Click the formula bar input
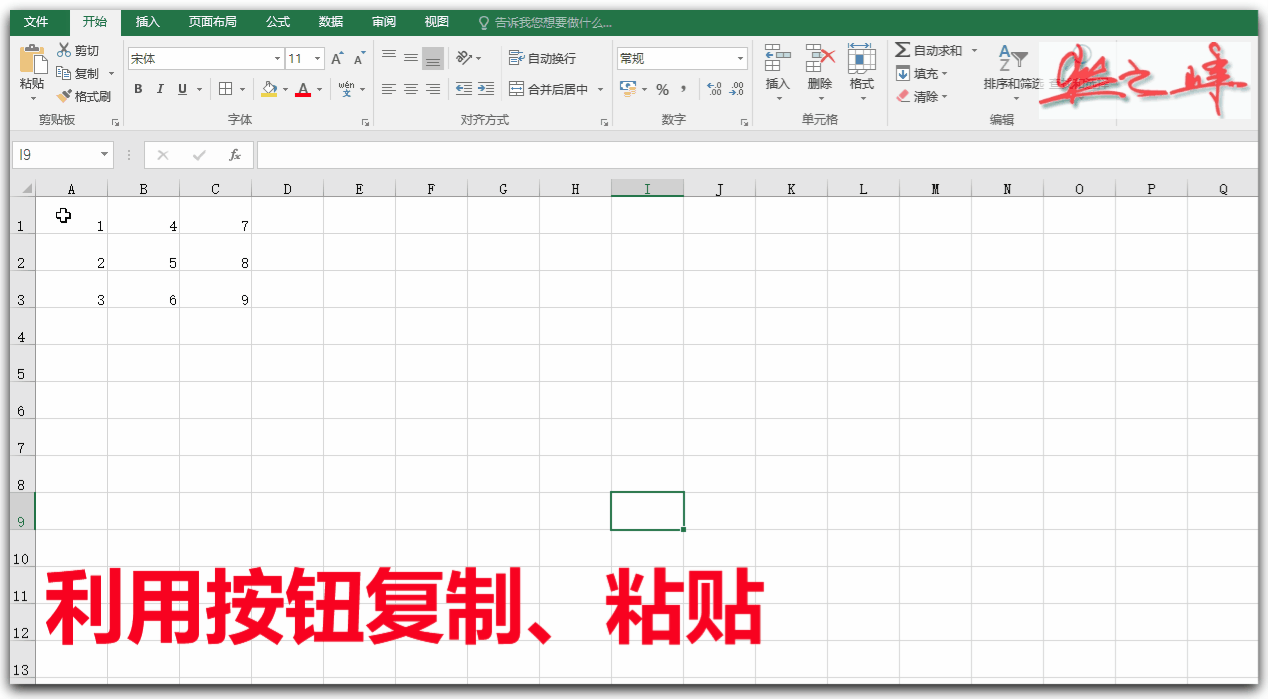The image size is (1268, 699). 757,155
